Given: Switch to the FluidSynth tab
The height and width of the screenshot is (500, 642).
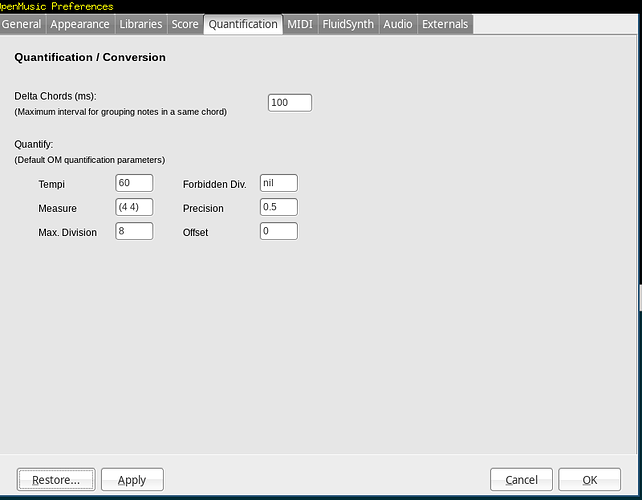Looking at the screenshot, I should [348, 24].
